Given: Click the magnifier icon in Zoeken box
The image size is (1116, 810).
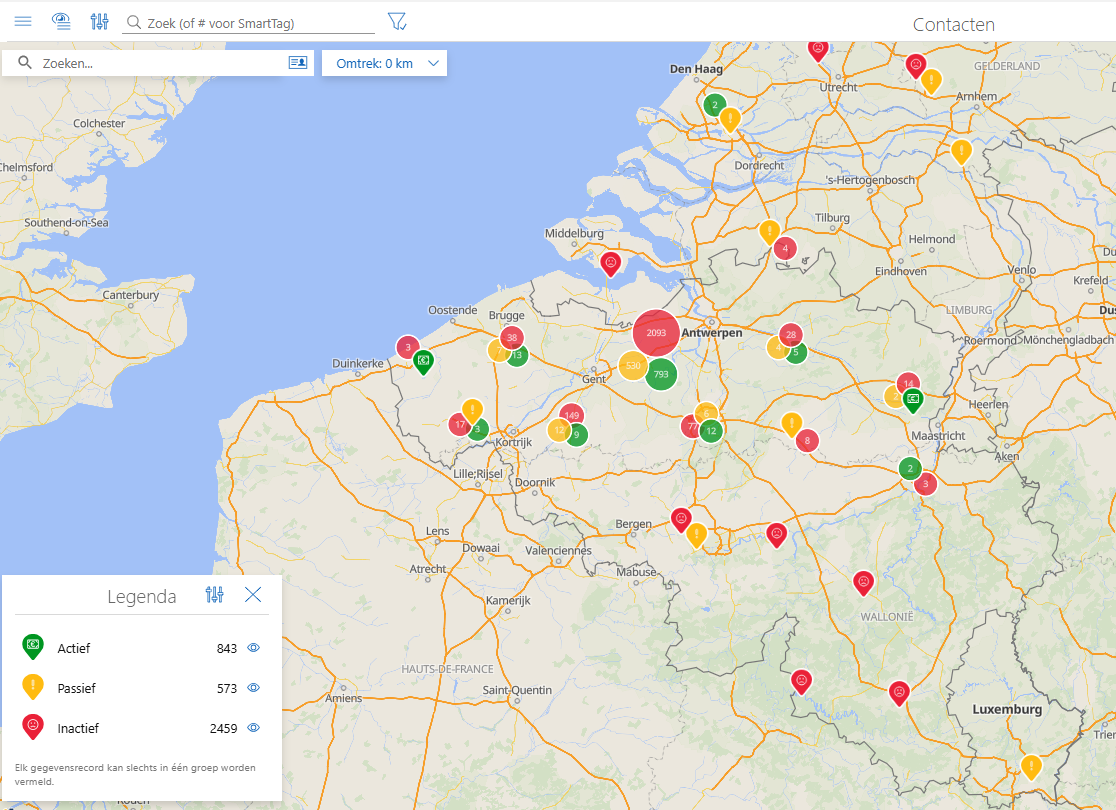Looking at the screenshot, I should tap(25, 63).
